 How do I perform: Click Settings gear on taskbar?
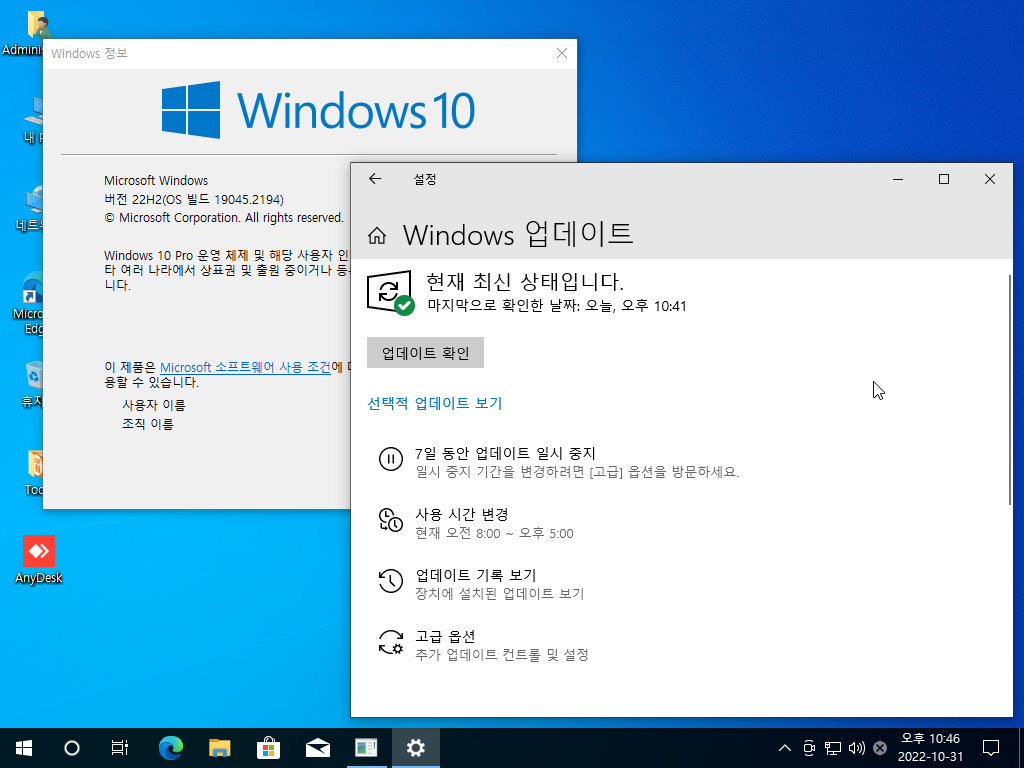pyautogui.click(x=415, y=748)
